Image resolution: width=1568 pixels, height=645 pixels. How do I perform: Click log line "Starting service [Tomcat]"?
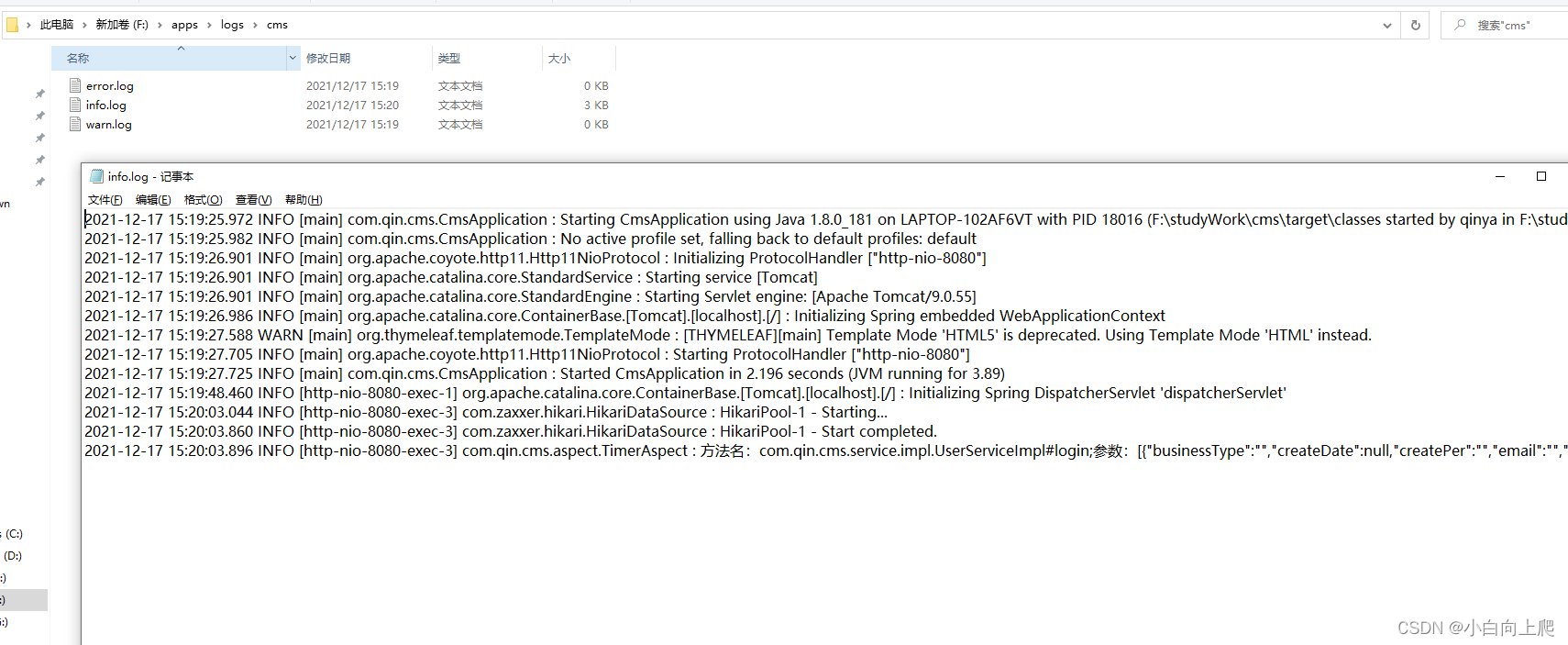pyautogui.click(x=451, y=277)
